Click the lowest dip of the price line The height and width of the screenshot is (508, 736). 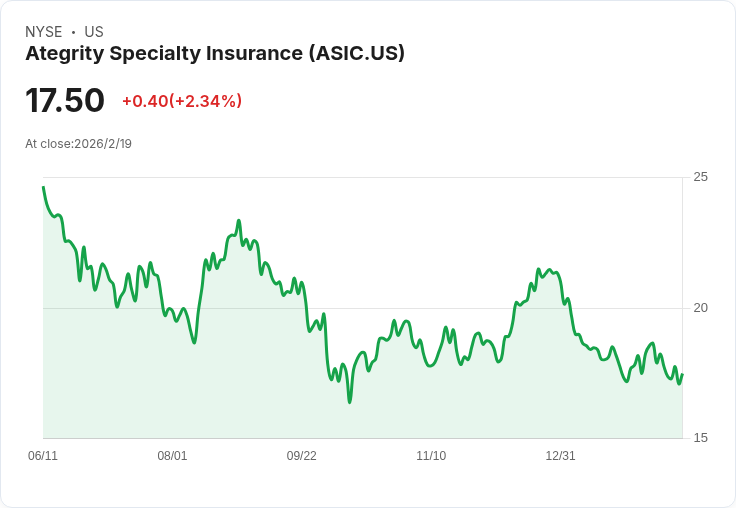(350, 402)
